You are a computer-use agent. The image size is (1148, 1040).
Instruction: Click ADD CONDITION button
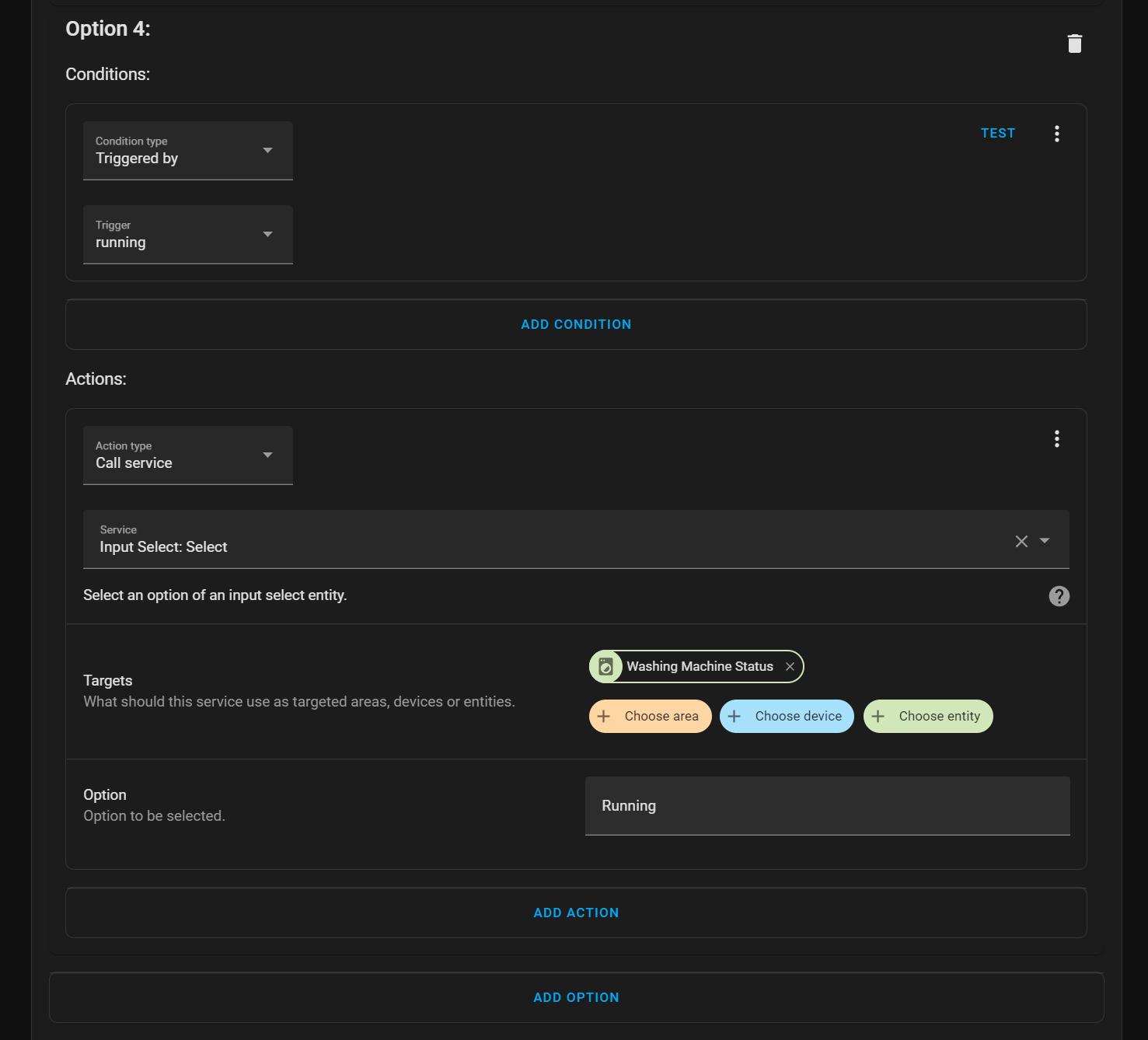(x=576, y=325)
